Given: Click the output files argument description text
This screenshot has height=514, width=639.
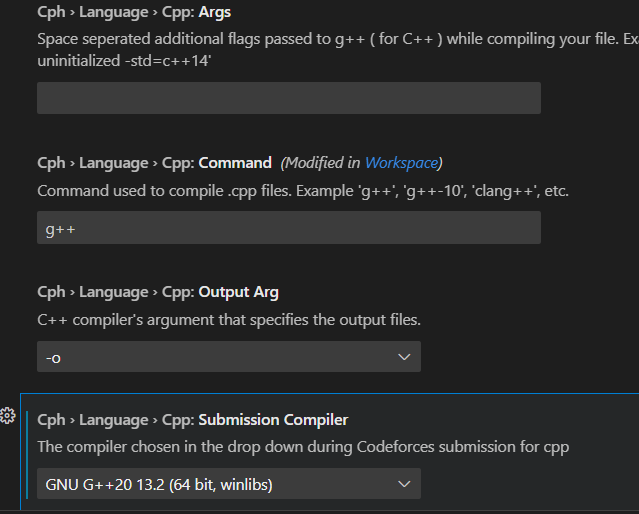Looking at the screenshot, I should pyautogui.click(x=229, y=320).
